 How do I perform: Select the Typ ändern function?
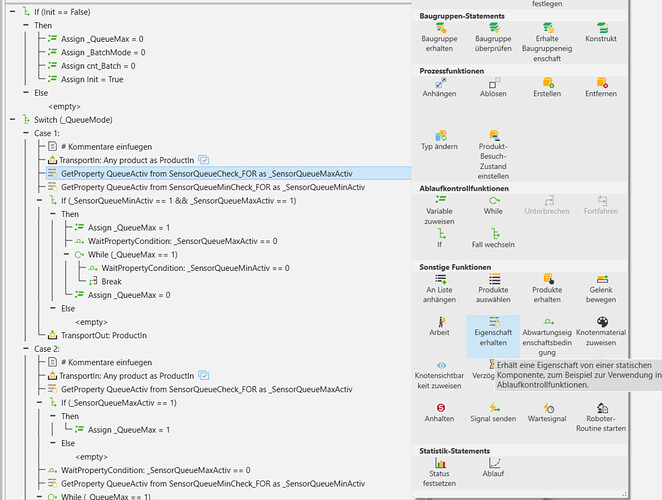point(440,136)
